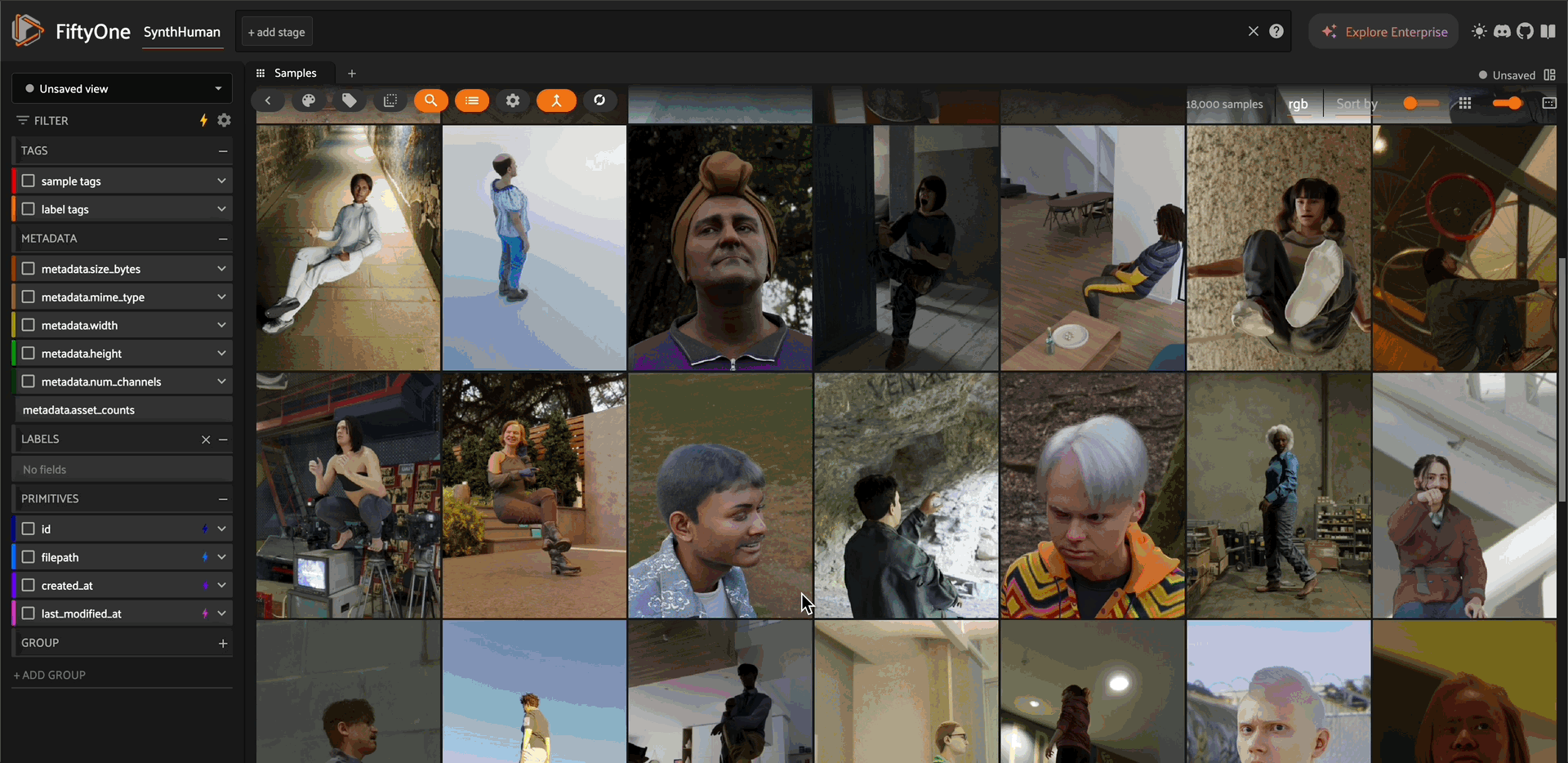Tick the filepath field checkbox
Image resolution: width=1568 pixels, height=763 pixels.
click(29, 557)
